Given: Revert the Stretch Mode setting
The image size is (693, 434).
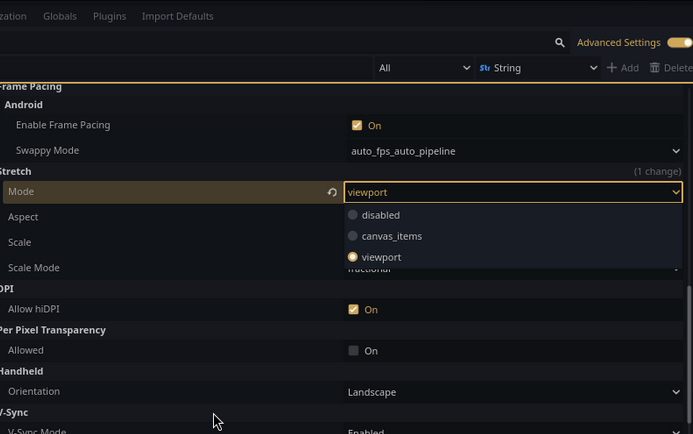Looking at the screenshot, I should point(332,192).
